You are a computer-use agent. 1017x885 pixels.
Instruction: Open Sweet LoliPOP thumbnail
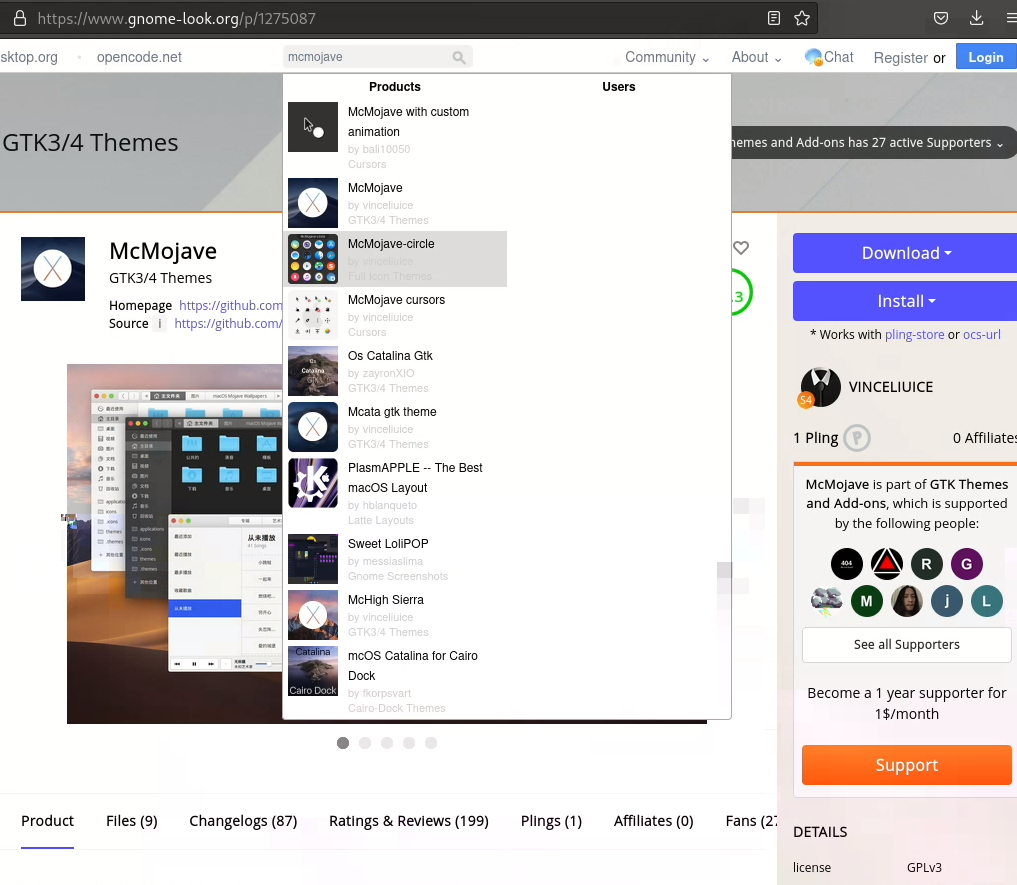(x=313, y=559)
